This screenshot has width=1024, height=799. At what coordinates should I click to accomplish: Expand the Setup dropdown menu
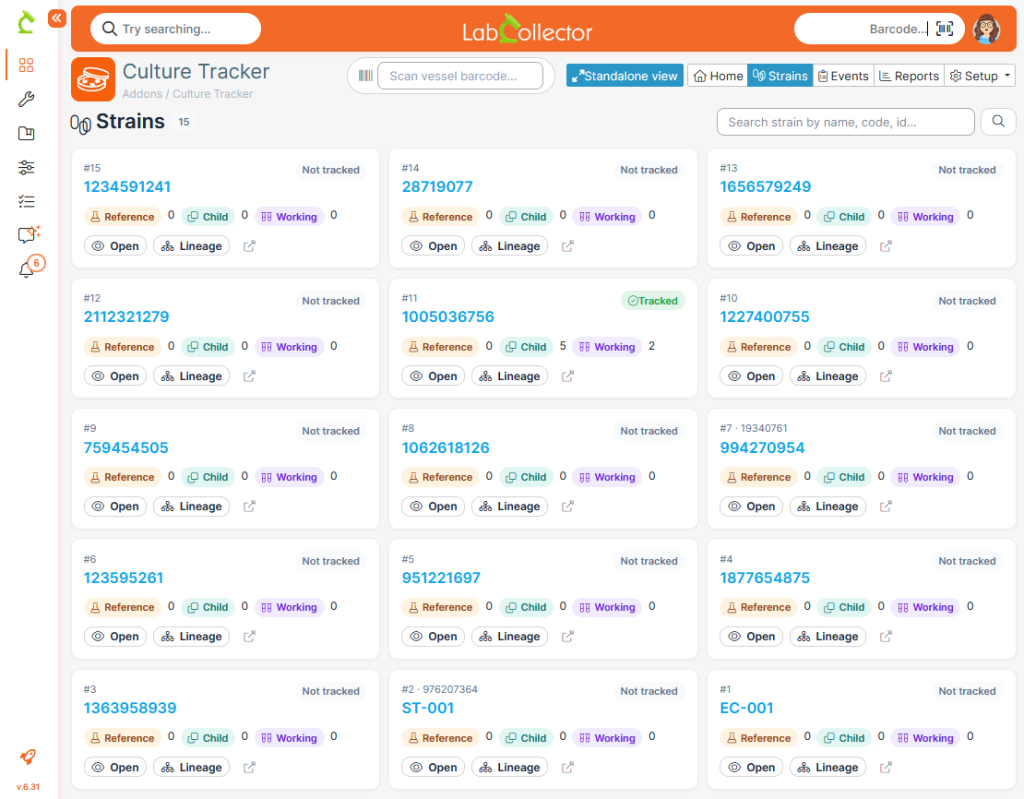[x=980, y=76]
